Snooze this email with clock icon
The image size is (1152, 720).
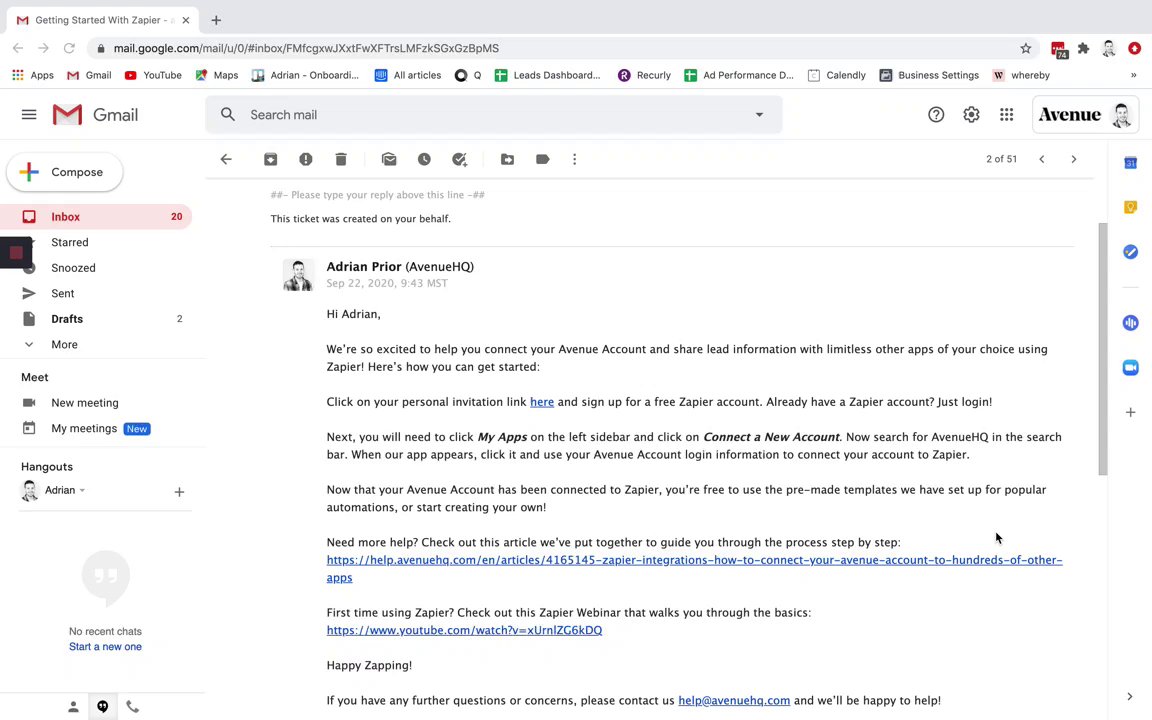coord(424,159)
